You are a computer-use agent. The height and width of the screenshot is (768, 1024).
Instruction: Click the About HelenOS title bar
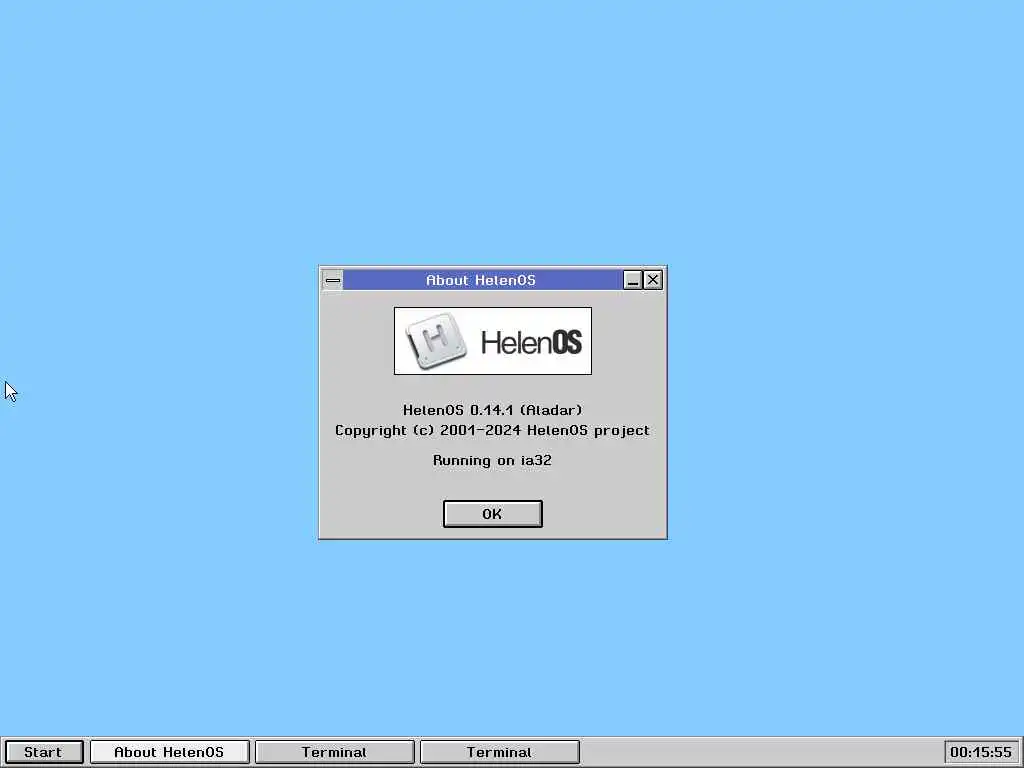point(482,280)
